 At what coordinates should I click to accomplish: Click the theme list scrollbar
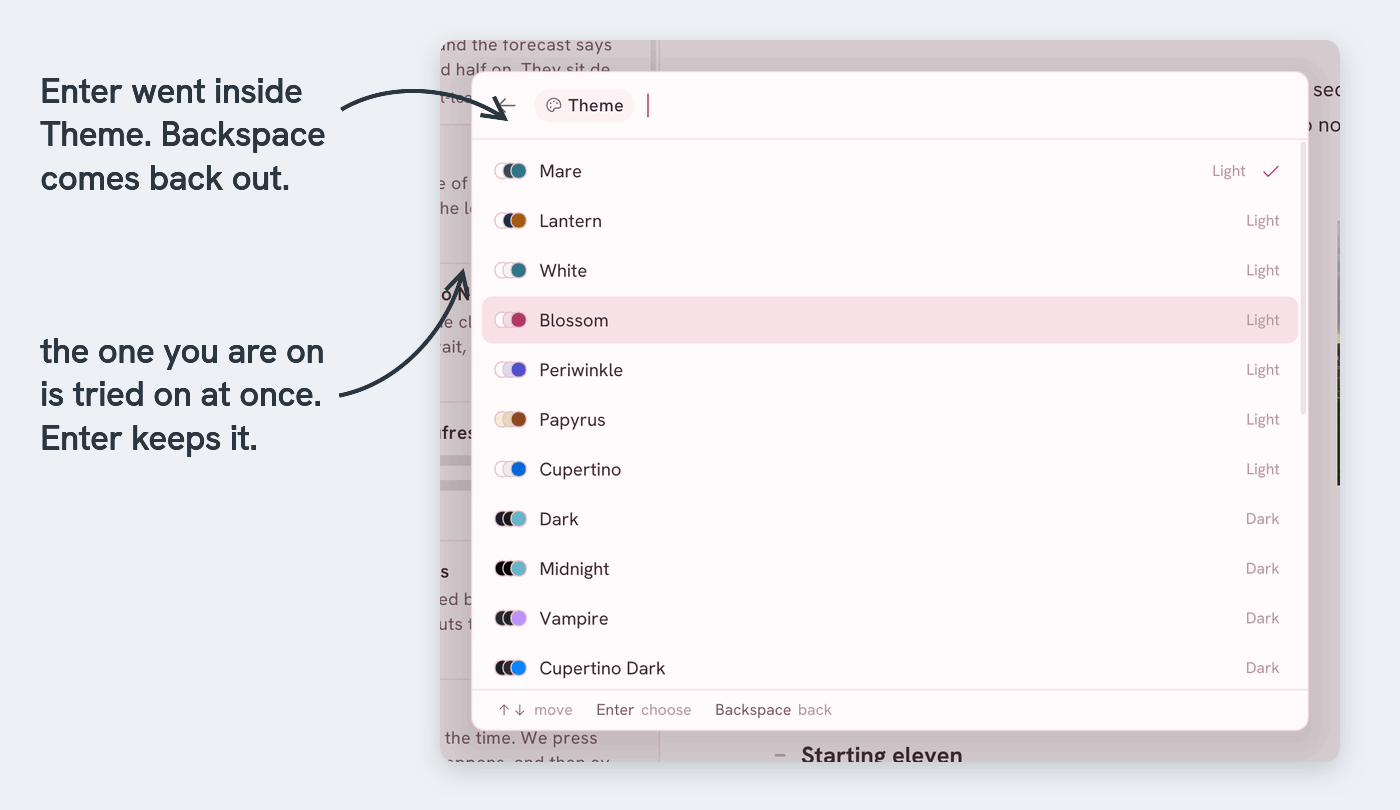click(1302, 279)
